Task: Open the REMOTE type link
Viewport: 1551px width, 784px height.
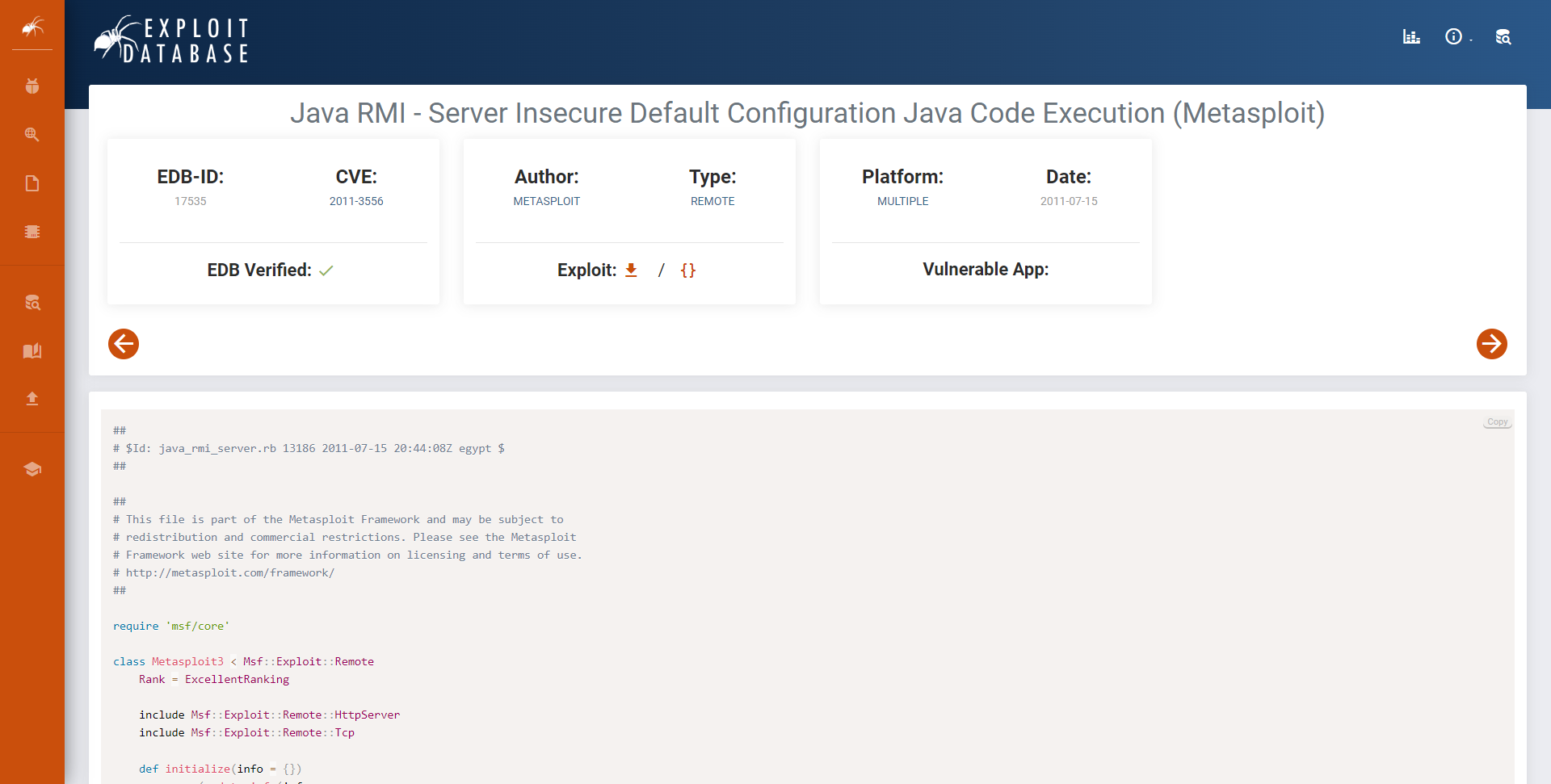Action: 712,201
